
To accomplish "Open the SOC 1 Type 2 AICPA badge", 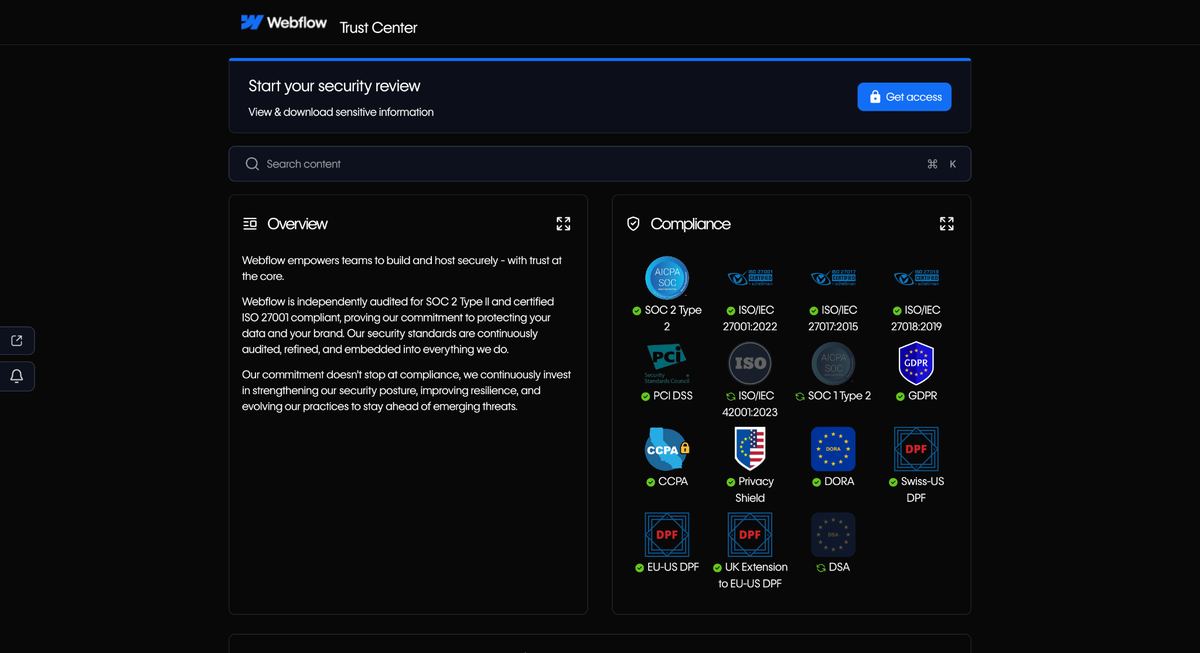I will click(x=833, y=364).
